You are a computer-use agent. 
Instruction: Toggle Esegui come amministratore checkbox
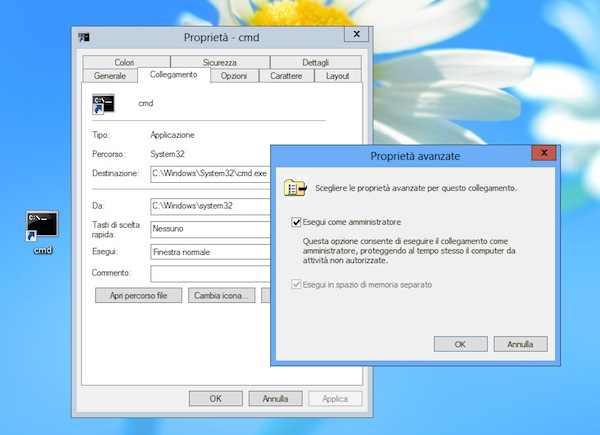(x=296, y=222)
